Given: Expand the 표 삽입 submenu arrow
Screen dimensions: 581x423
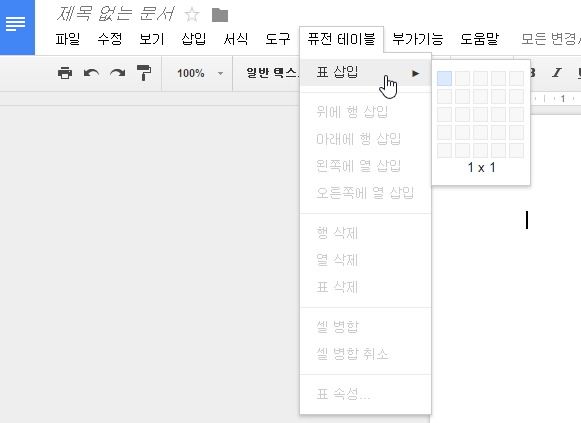Looking at the screenshot, I should click(x=415, y=73).
